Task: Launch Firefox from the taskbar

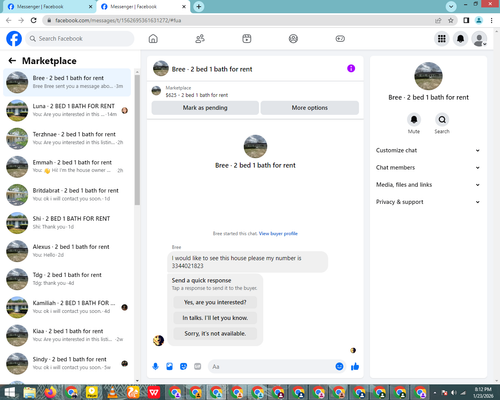Action: pos(51,392)
